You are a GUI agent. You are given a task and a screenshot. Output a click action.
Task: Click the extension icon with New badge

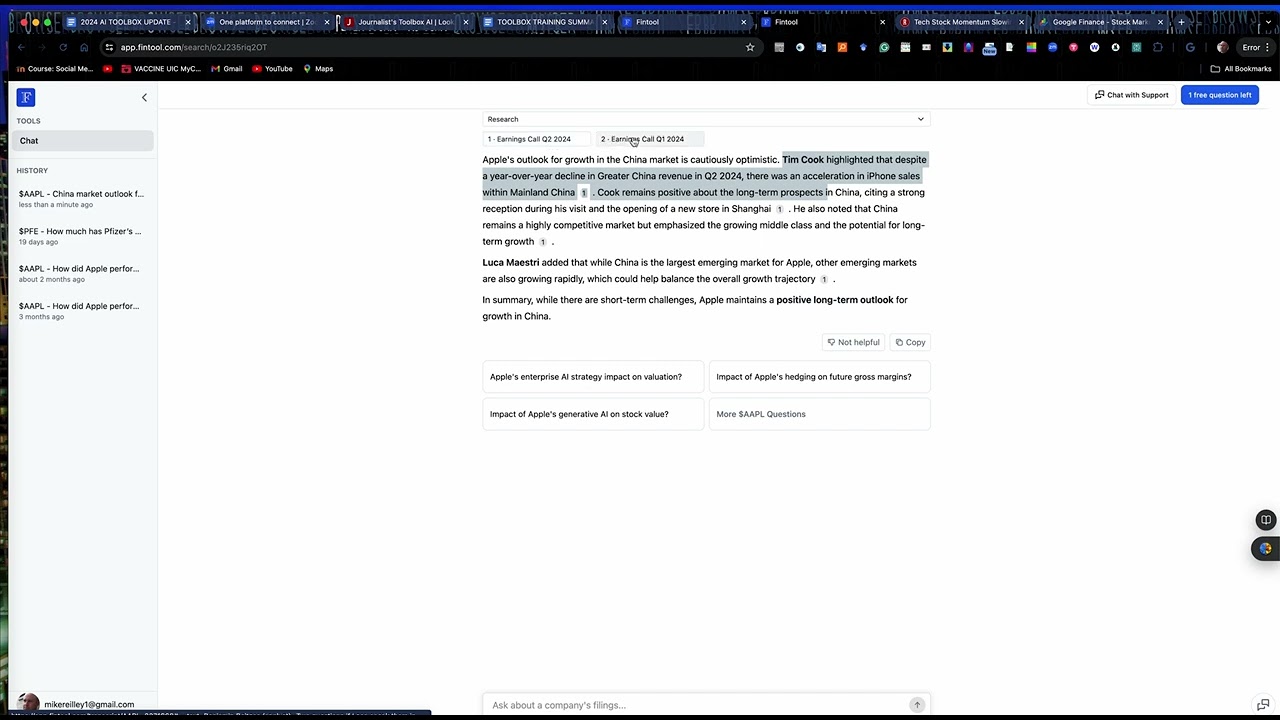989,48
